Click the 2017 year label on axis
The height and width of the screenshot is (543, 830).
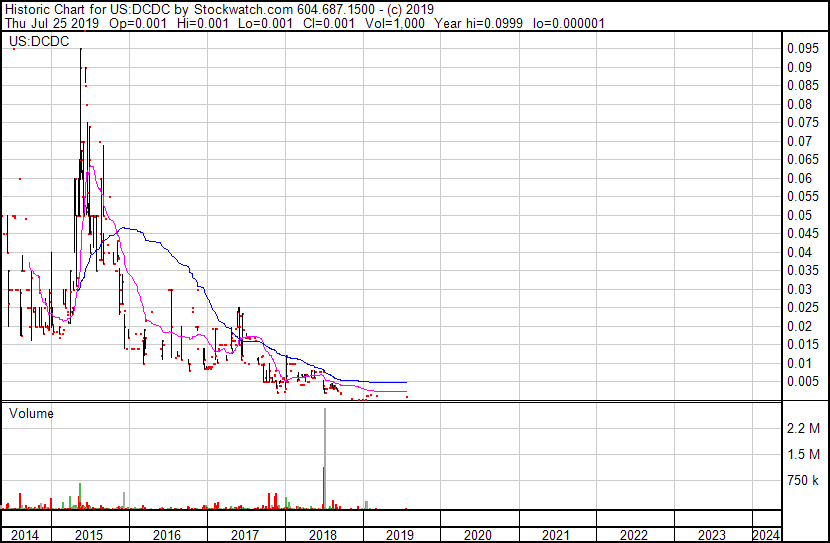coord(245,535)
